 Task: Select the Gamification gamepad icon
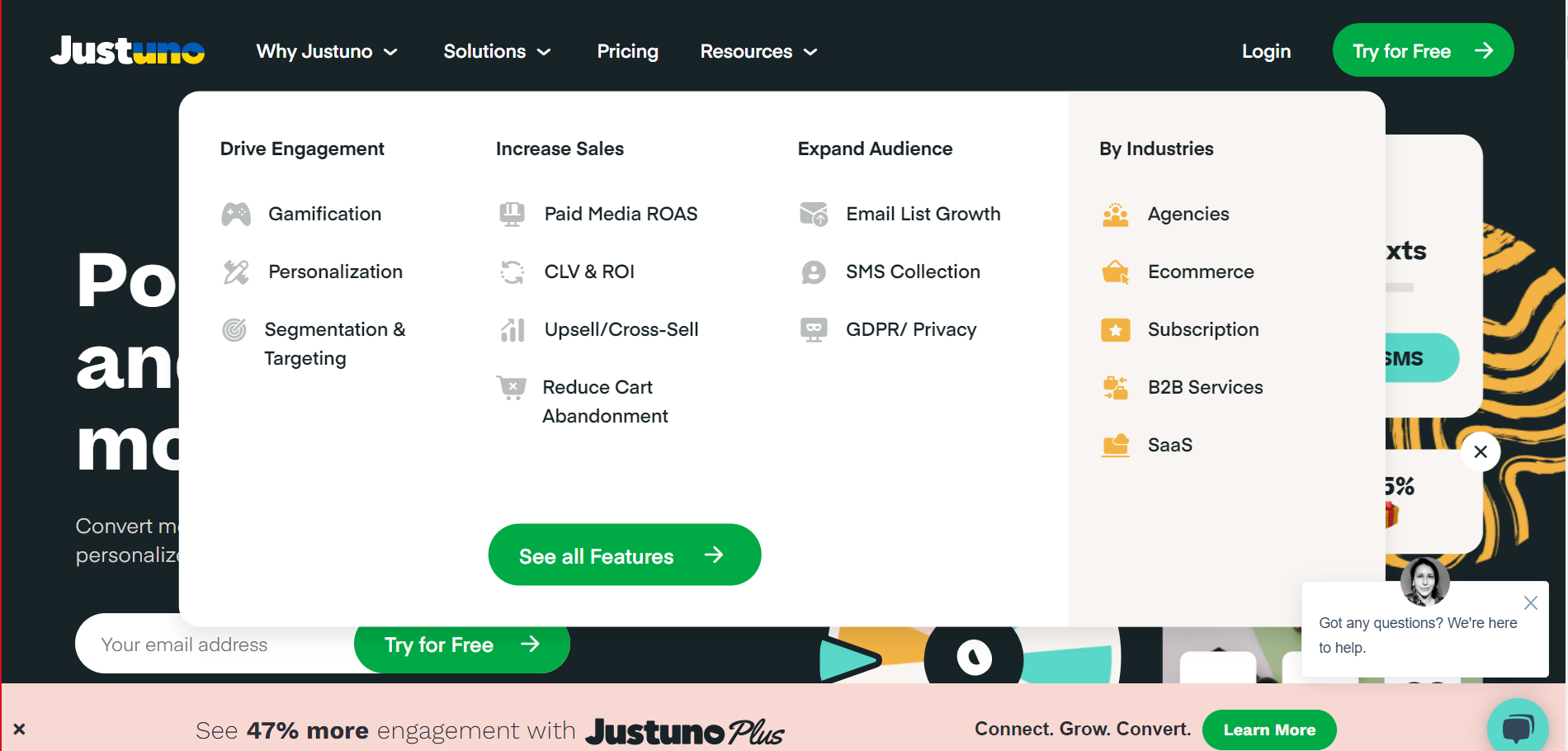coord(237,214)
